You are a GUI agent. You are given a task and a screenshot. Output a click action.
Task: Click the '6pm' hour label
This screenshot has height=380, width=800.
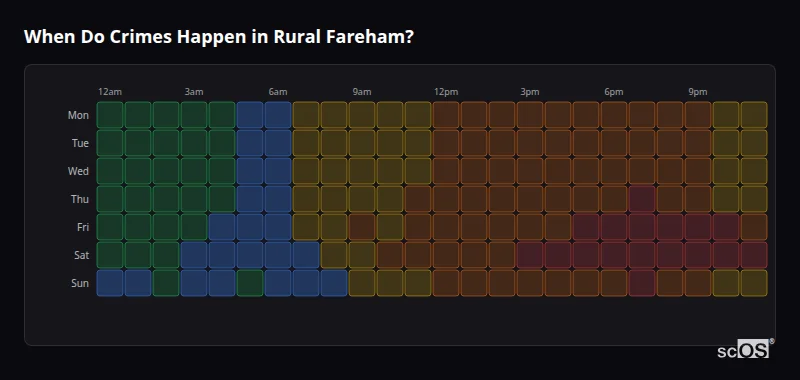click(x=614, y=92)
